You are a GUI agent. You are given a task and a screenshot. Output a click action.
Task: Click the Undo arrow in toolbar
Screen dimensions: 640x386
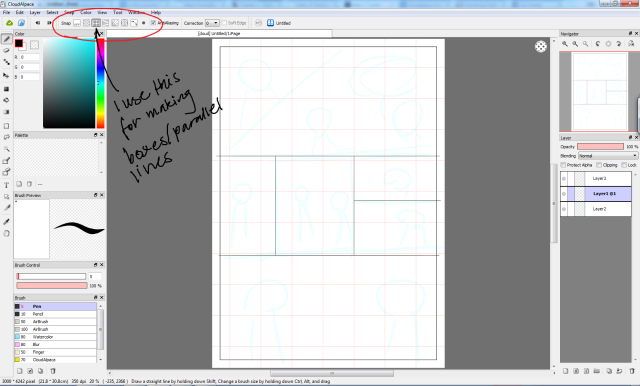tap(38, 23)
